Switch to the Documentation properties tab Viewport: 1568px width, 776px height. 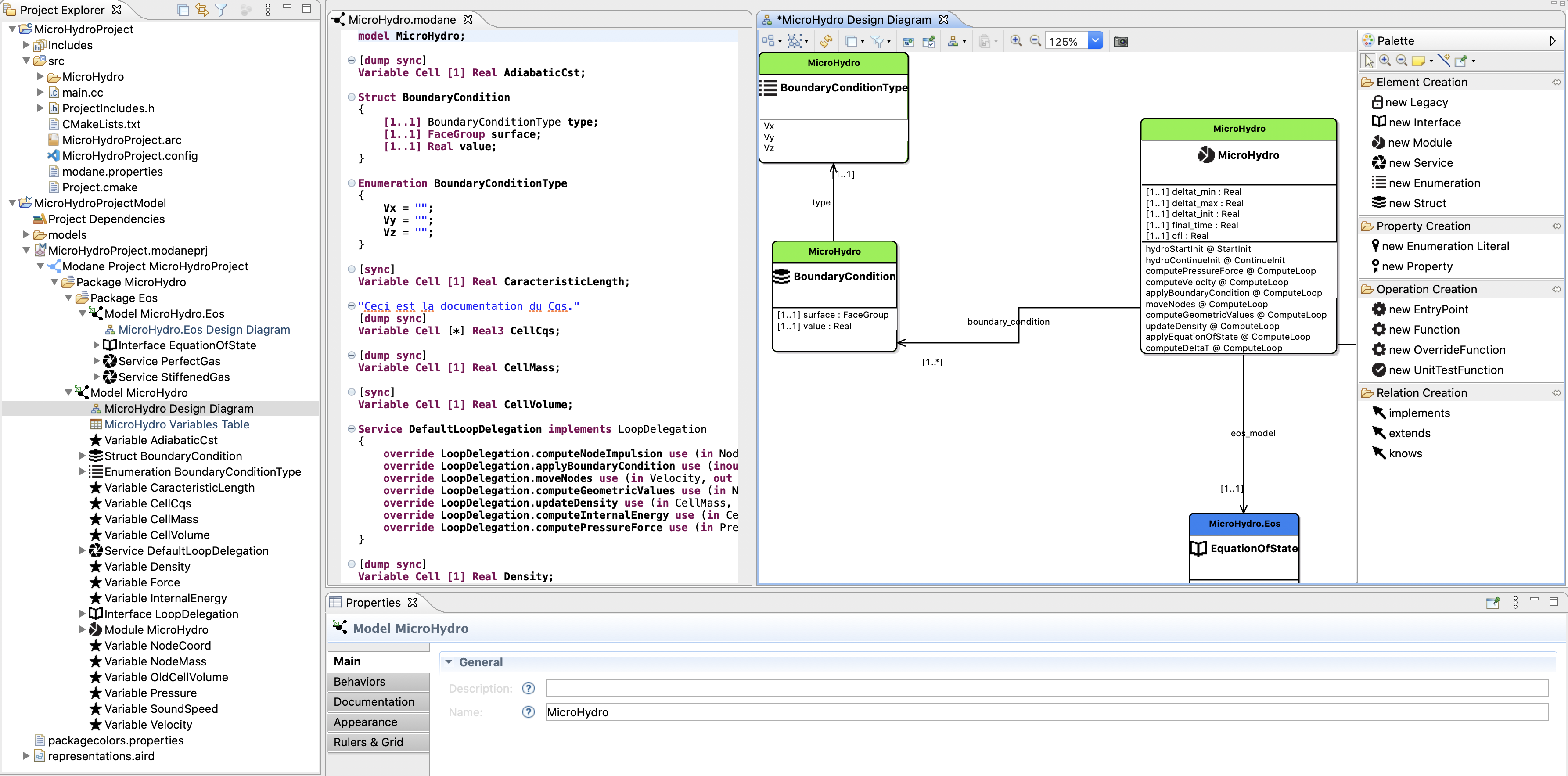374,701
